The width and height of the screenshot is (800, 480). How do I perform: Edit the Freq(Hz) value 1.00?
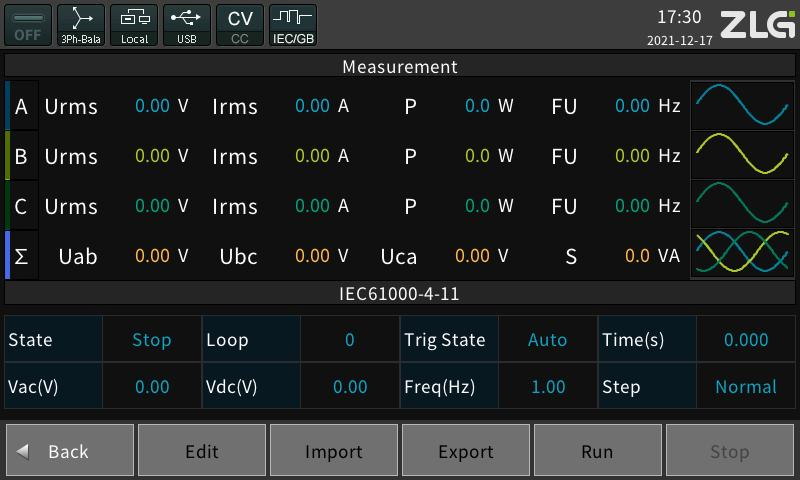(x=547, y=387)
